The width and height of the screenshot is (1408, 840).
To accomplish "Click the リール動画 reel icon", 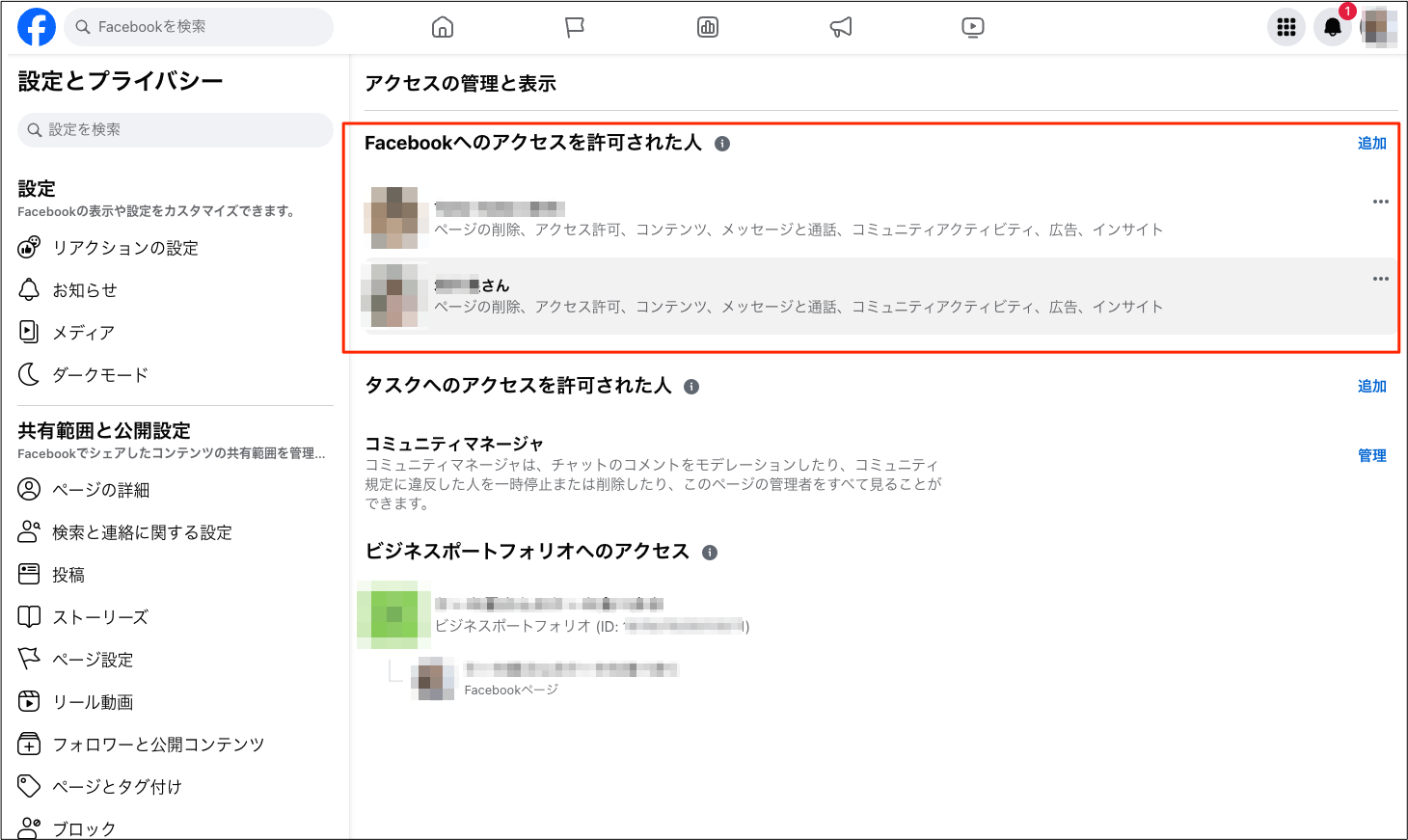I will 29,701.
